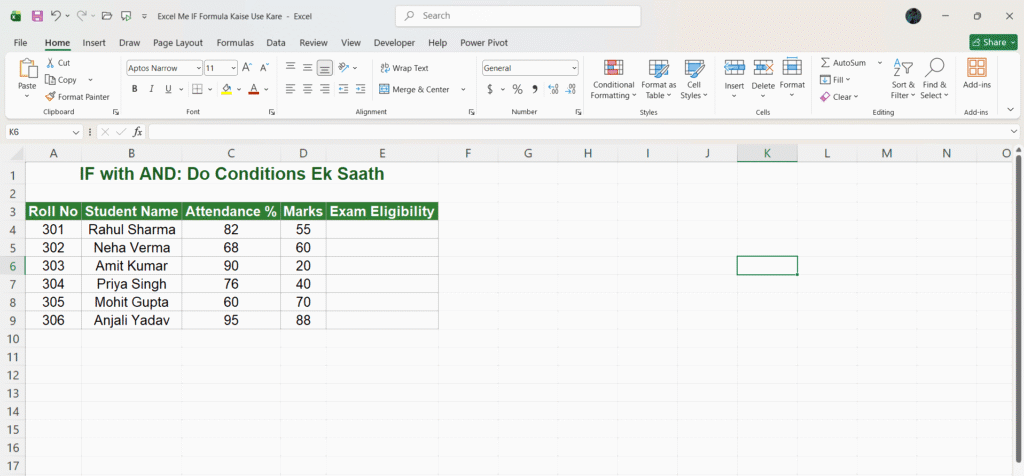1024x476 pixels.
Task: Activate the Format Painter brush
Action: click(50, 97)
